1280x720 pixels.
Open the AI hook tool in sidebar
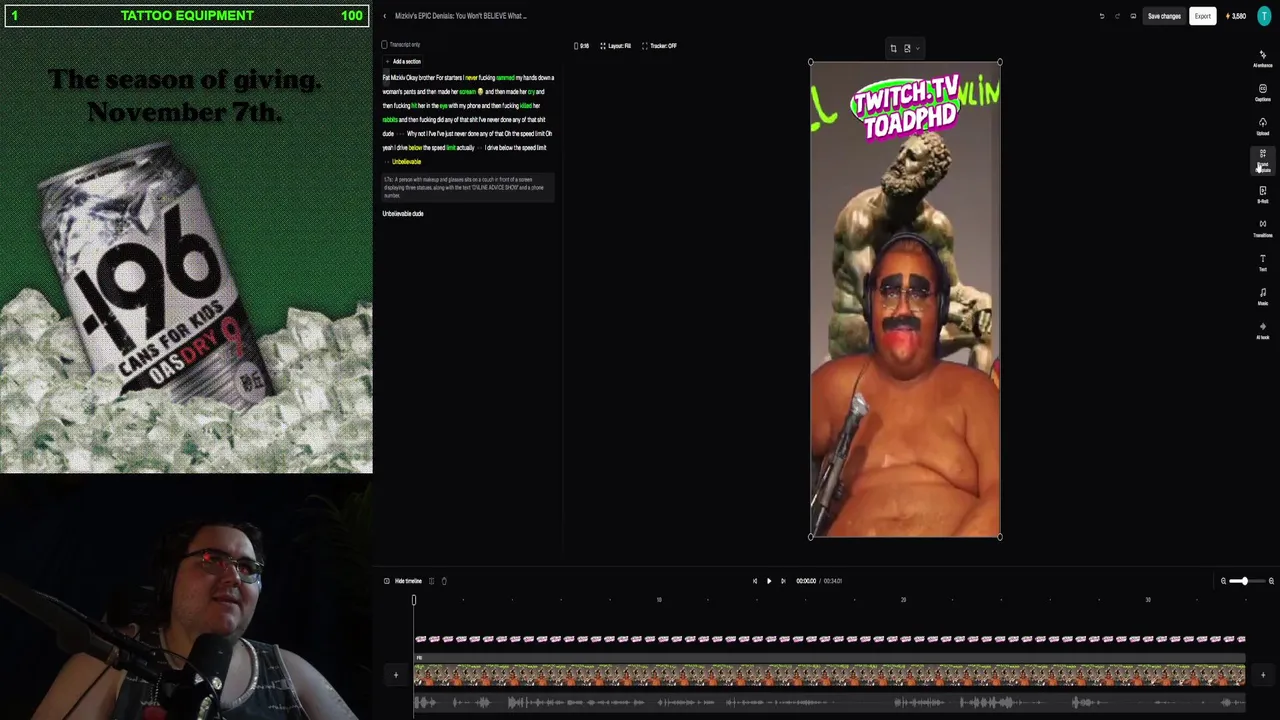click(1262, 330)
